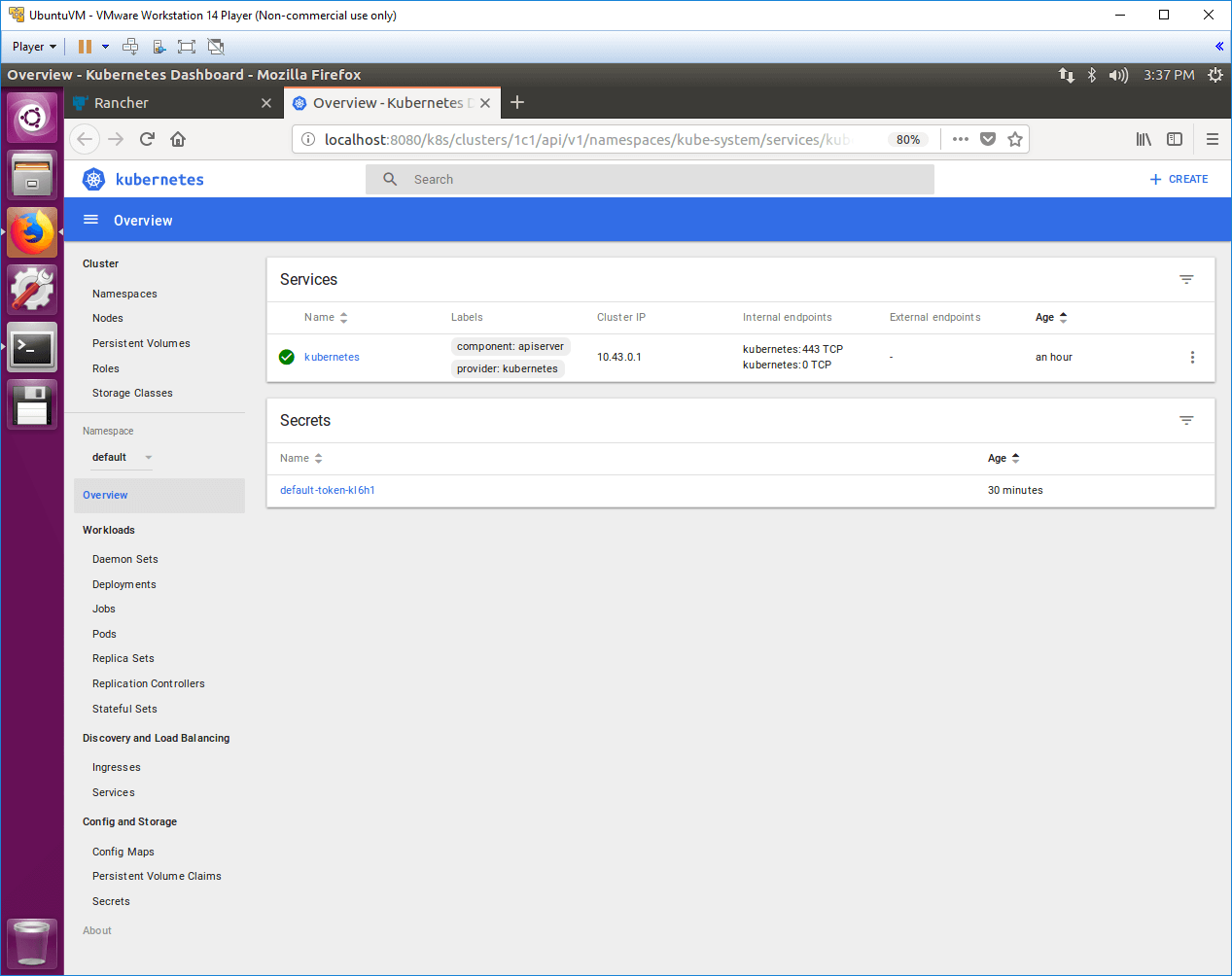This screenshot has width=1232, height=976.
Task: Open Firefox library icon
Action: (x=1144, y=139)
